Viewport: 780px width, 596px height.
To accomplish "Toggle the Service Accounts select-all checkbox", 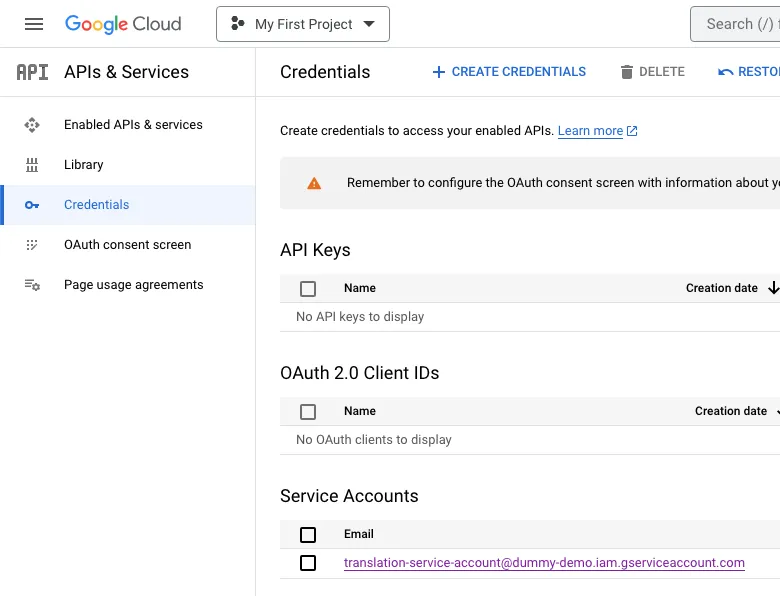I will click(308, 534).
